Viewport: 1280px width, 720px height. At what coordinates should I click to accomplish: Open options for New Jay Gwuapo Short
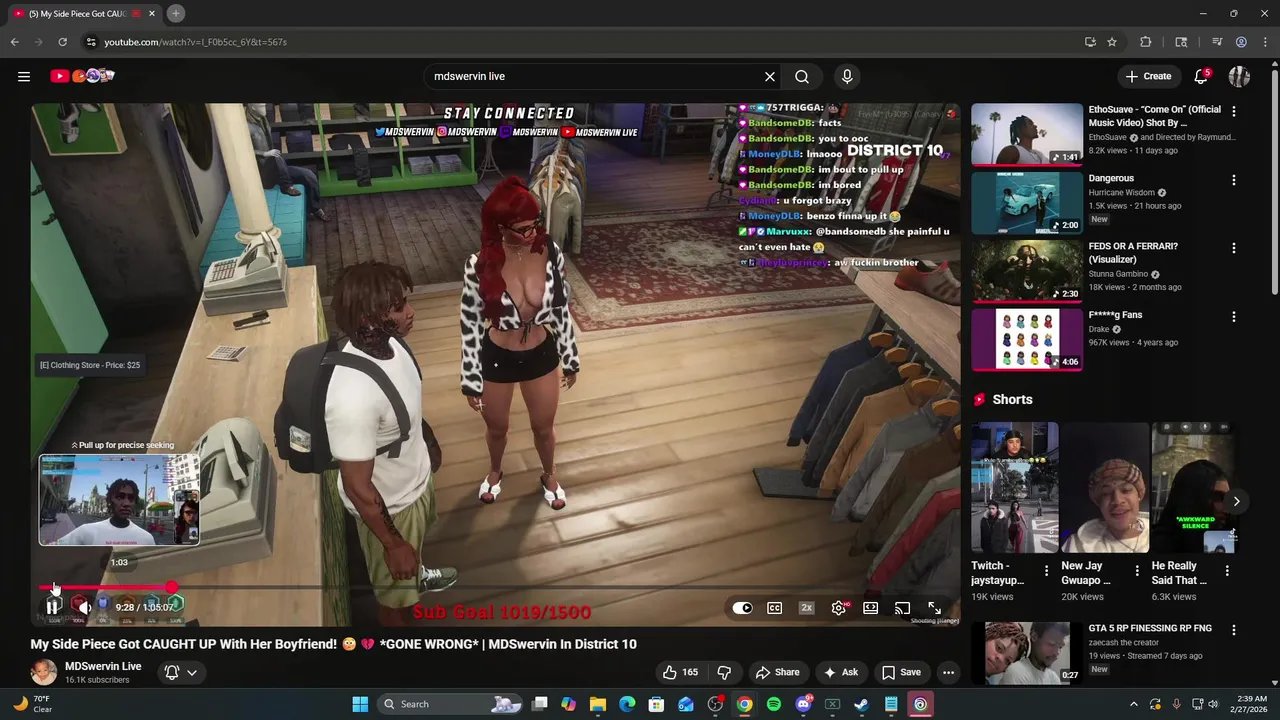tap(1137, 571)
